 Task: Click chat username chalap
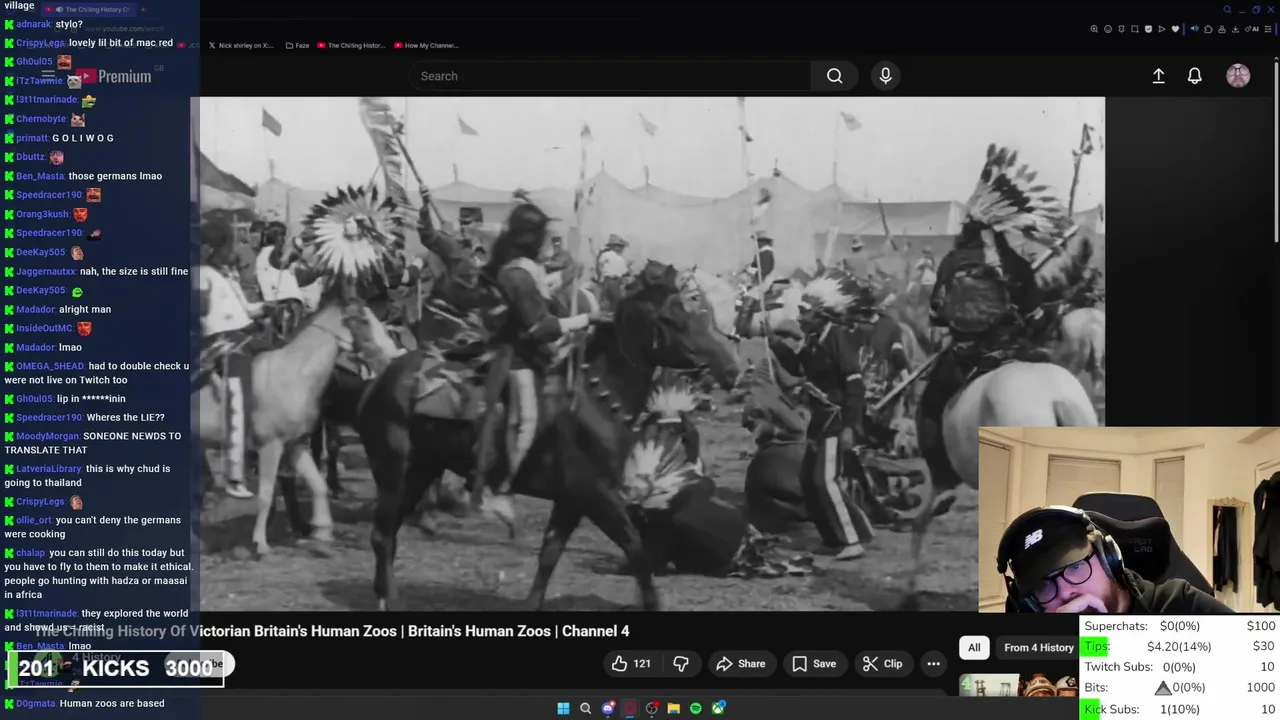click(x=31, y=553)
